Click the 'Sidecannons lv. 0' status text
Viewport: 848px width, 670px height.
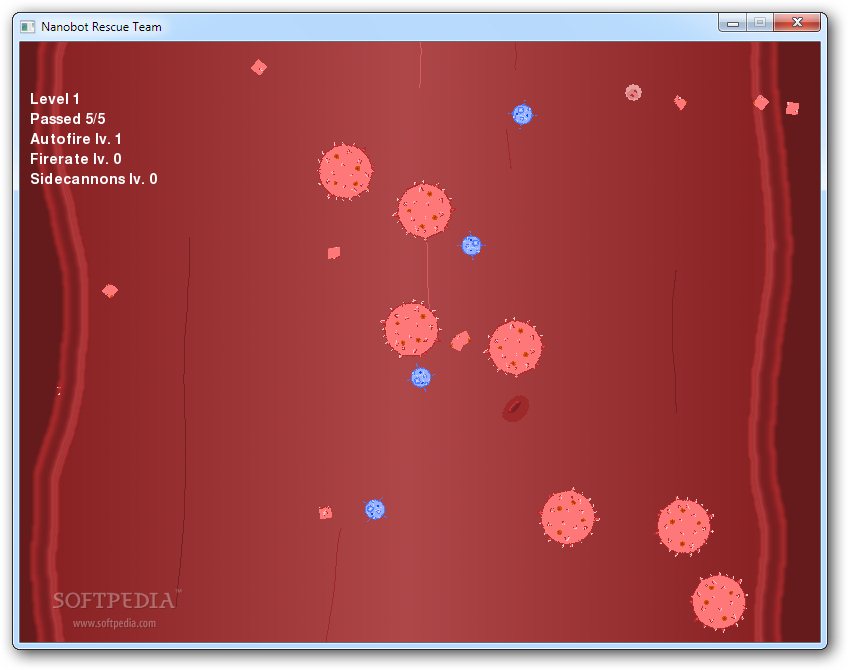coord(94,179)
